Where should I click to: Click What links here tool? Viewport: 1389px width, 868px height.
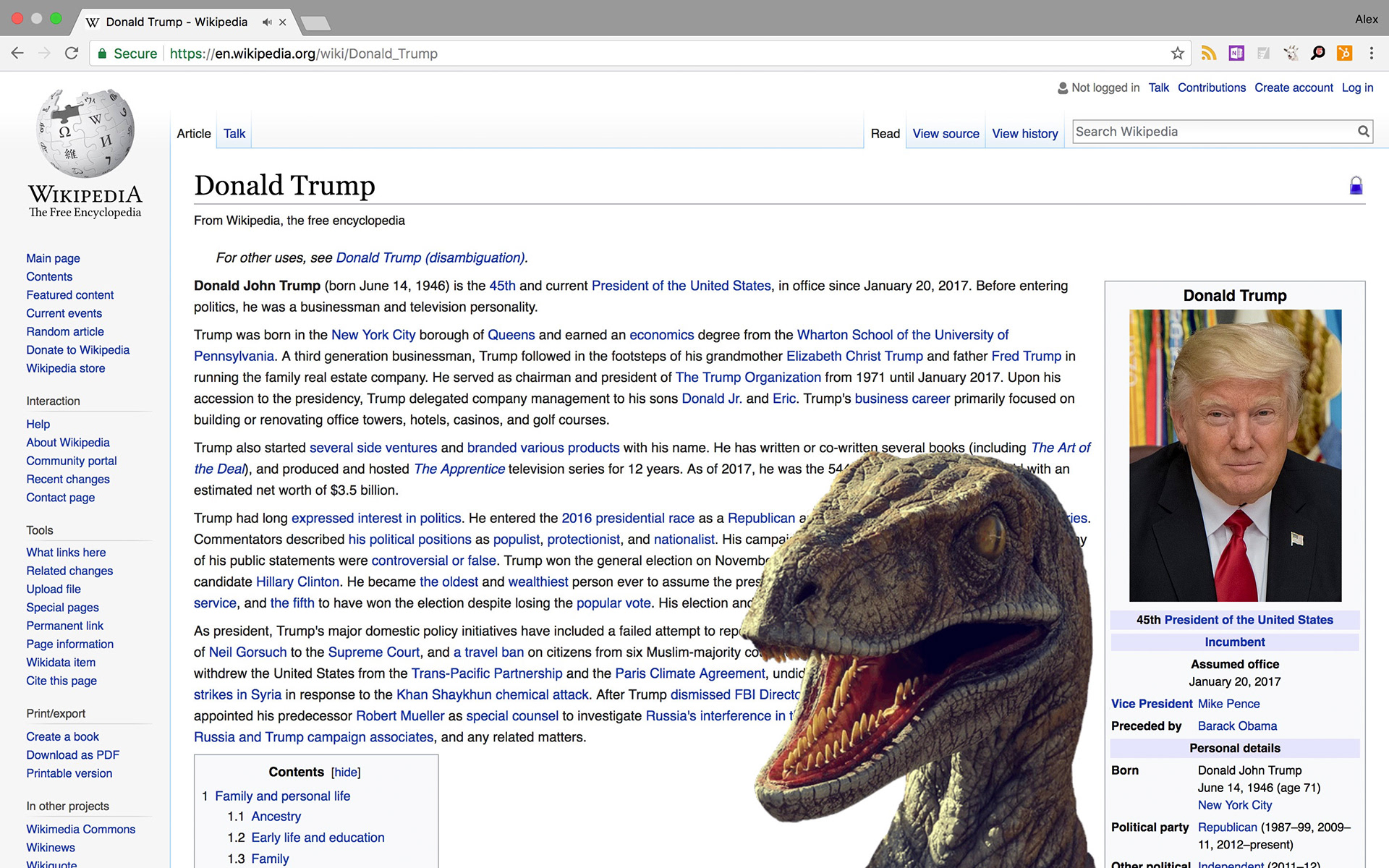pos(66,553)
